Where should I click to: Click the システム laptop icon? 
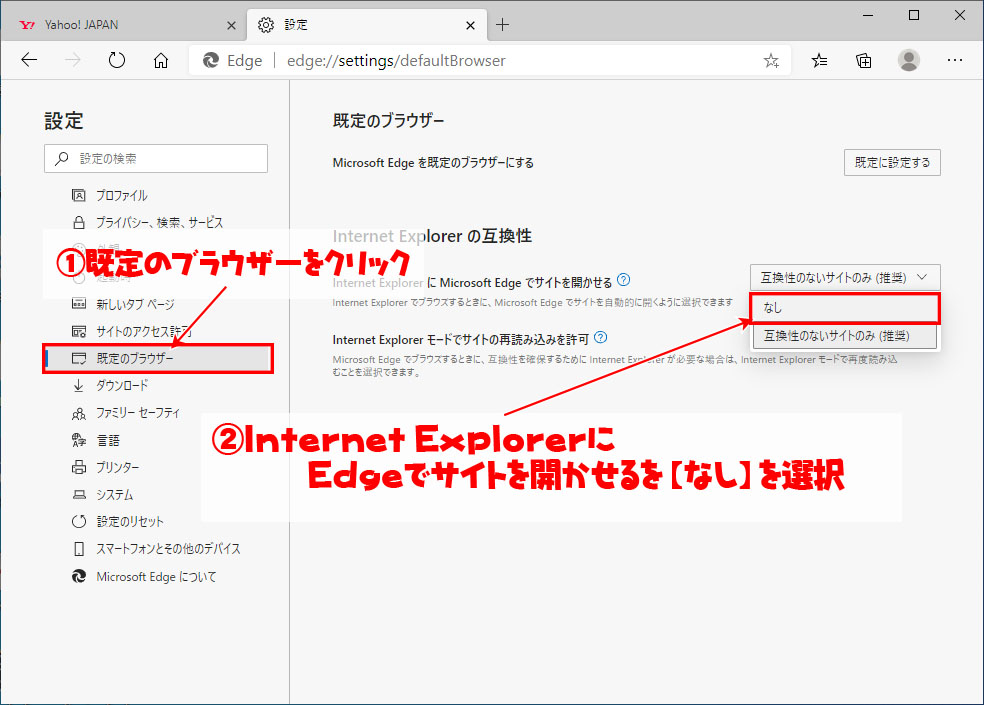click(x=78, y=495)
